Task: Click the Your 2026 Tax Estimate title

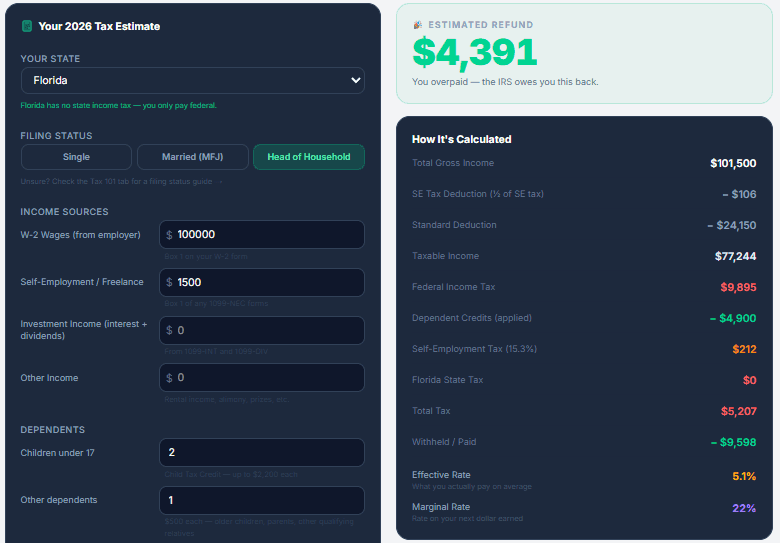Action: 99,26
